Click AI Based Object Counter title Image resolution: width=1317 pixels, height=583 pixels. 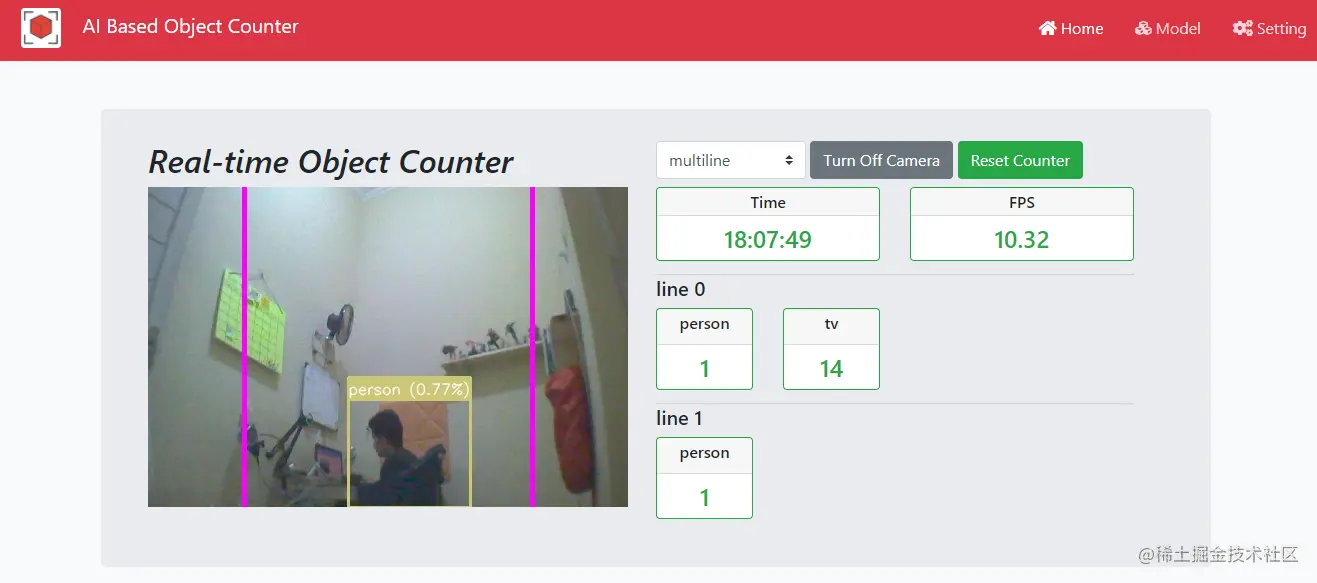[x=190, y=27]
